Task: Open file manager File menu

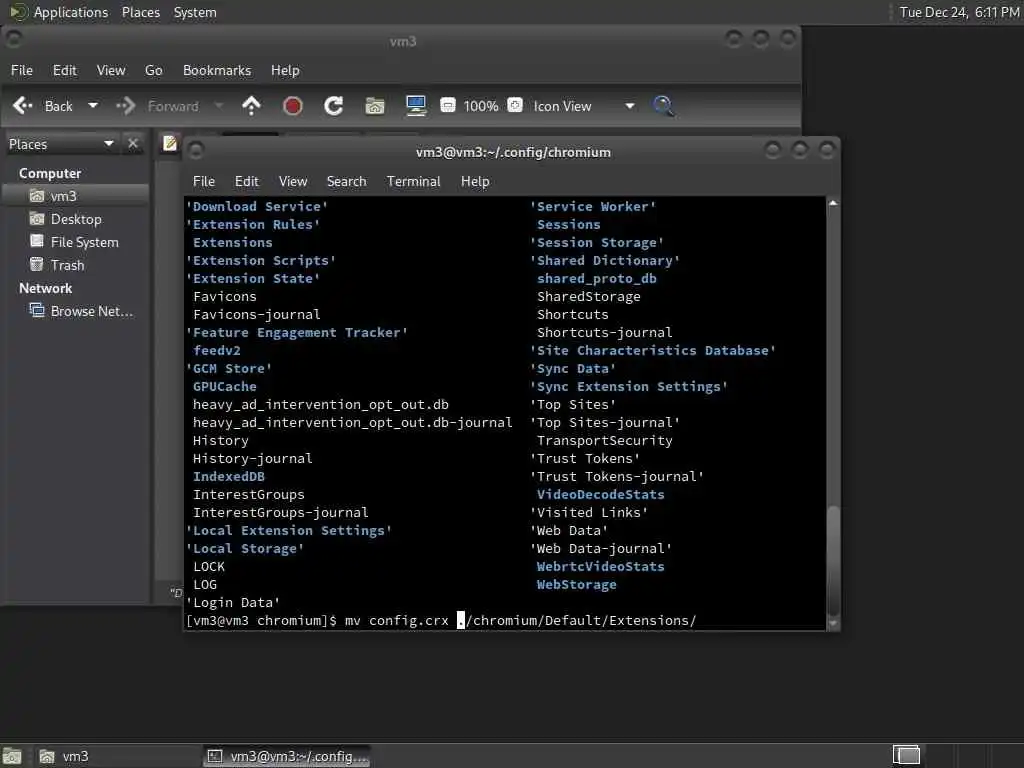Action: (x=22, y=71)
